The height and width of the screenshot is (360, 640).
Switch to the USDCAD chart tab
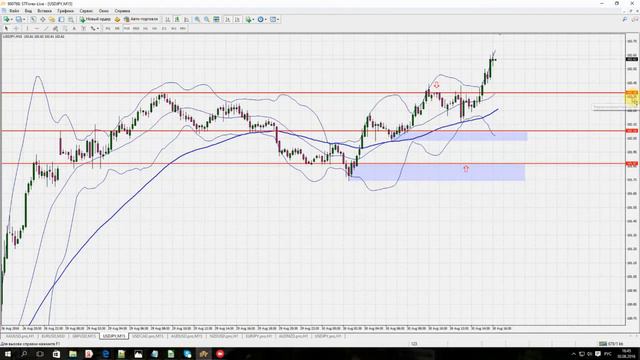148,336
